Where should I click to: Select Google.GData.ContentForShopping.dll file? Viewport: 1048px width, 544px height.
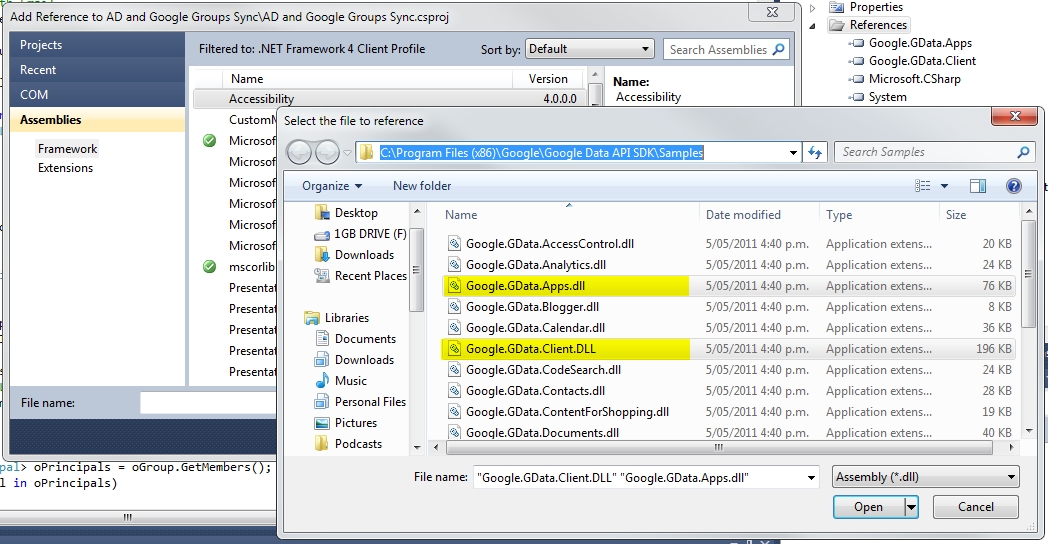[x=567, y=412]
